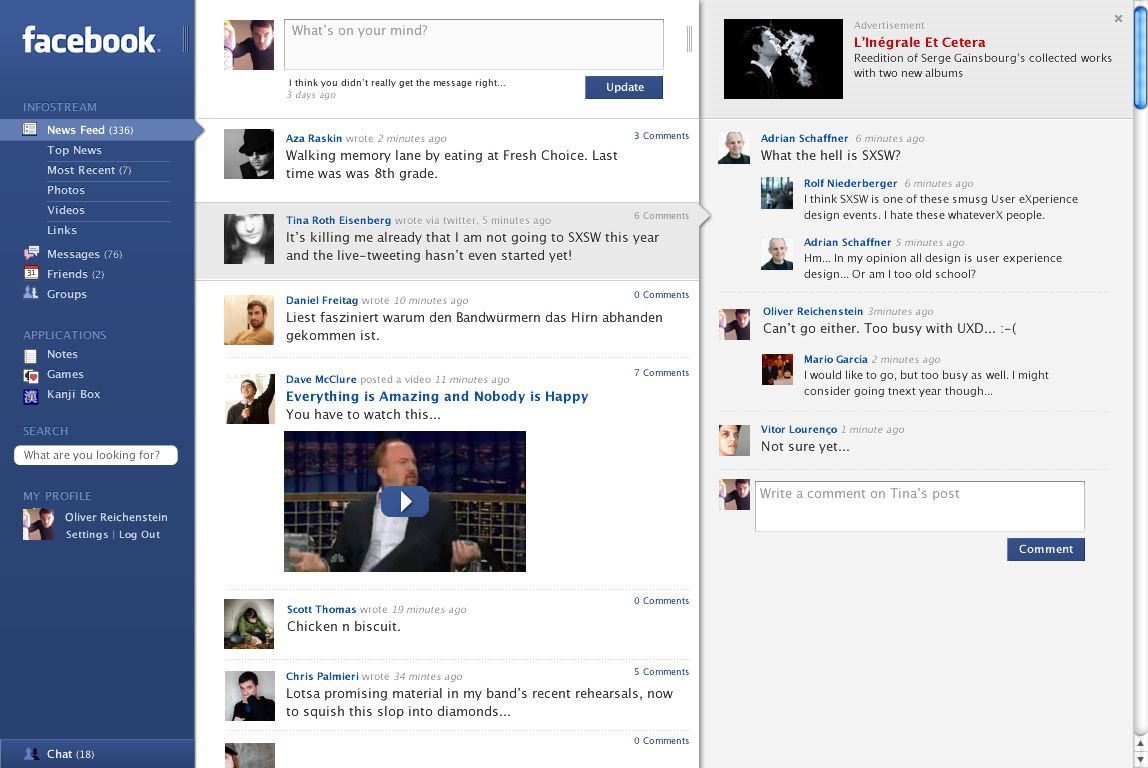Click the grip handle beside status box
The image size is (1148, 768).
tap(689, 39)
